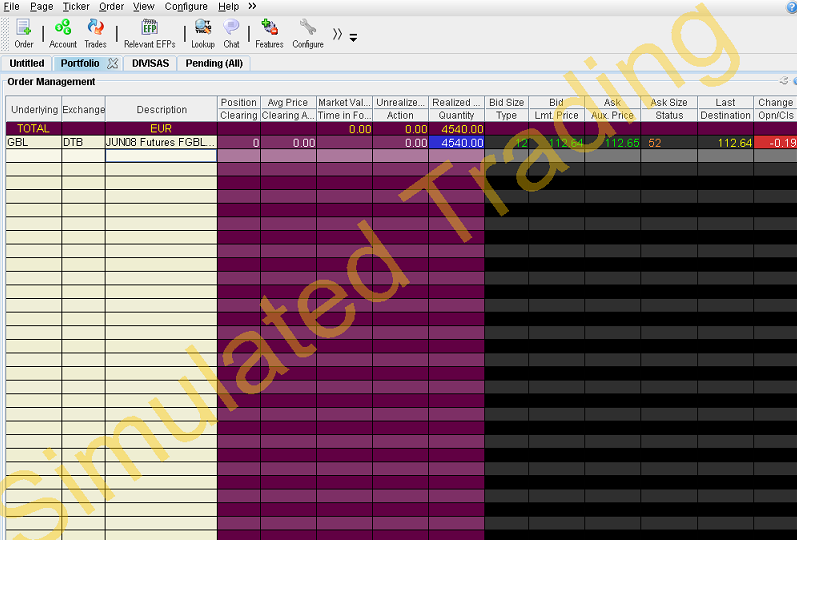
Task: Click the TOTAL row 4540.00 value
Action: pos(457,129)
